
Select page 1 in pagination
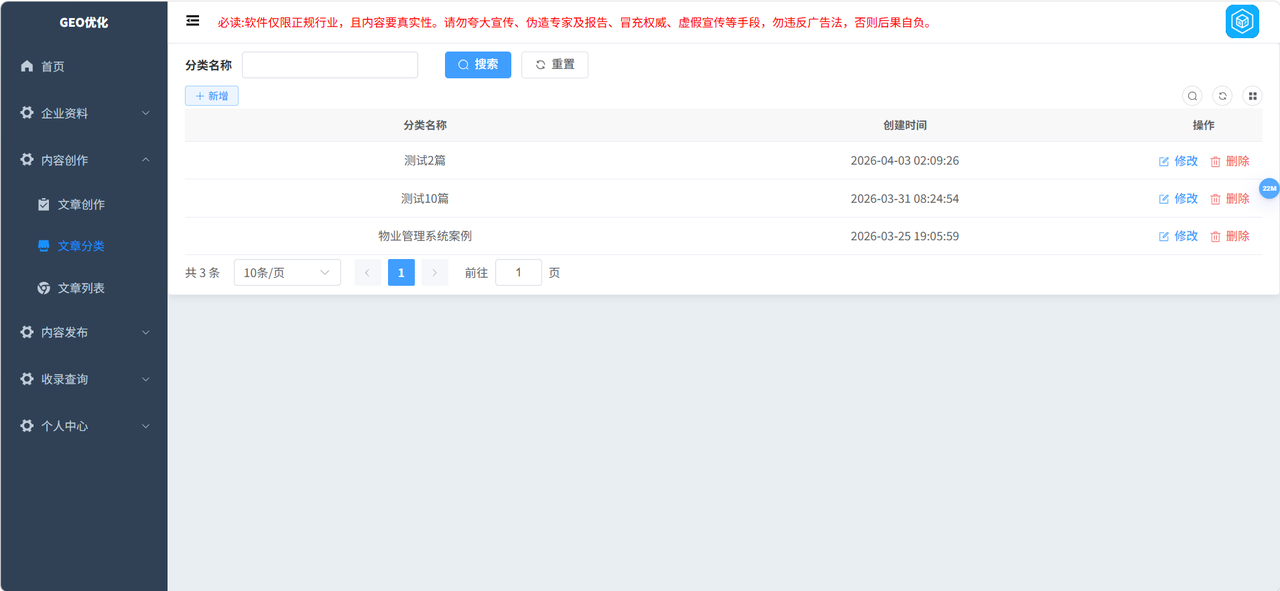coord(401,272)
